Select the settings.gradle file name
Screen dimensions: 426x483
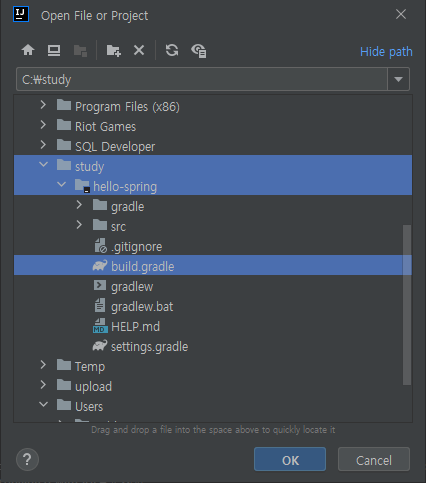point(149,347)
